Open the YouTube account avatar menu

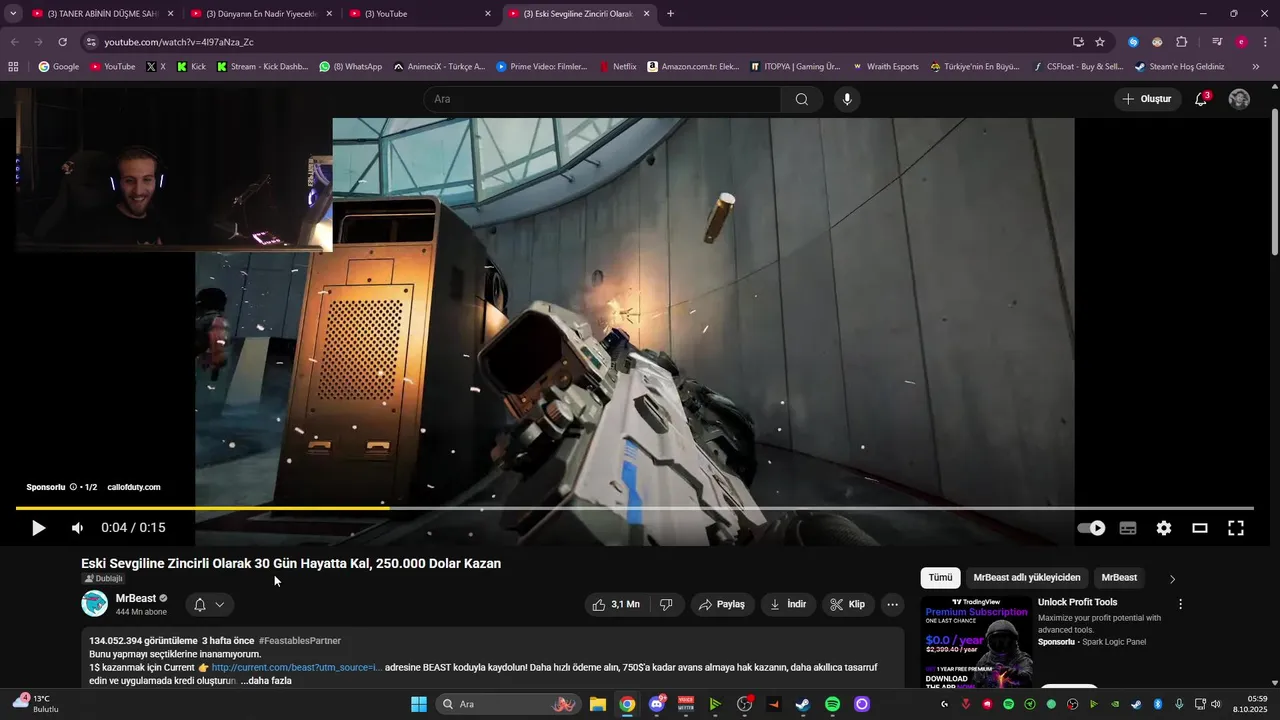1239,99
